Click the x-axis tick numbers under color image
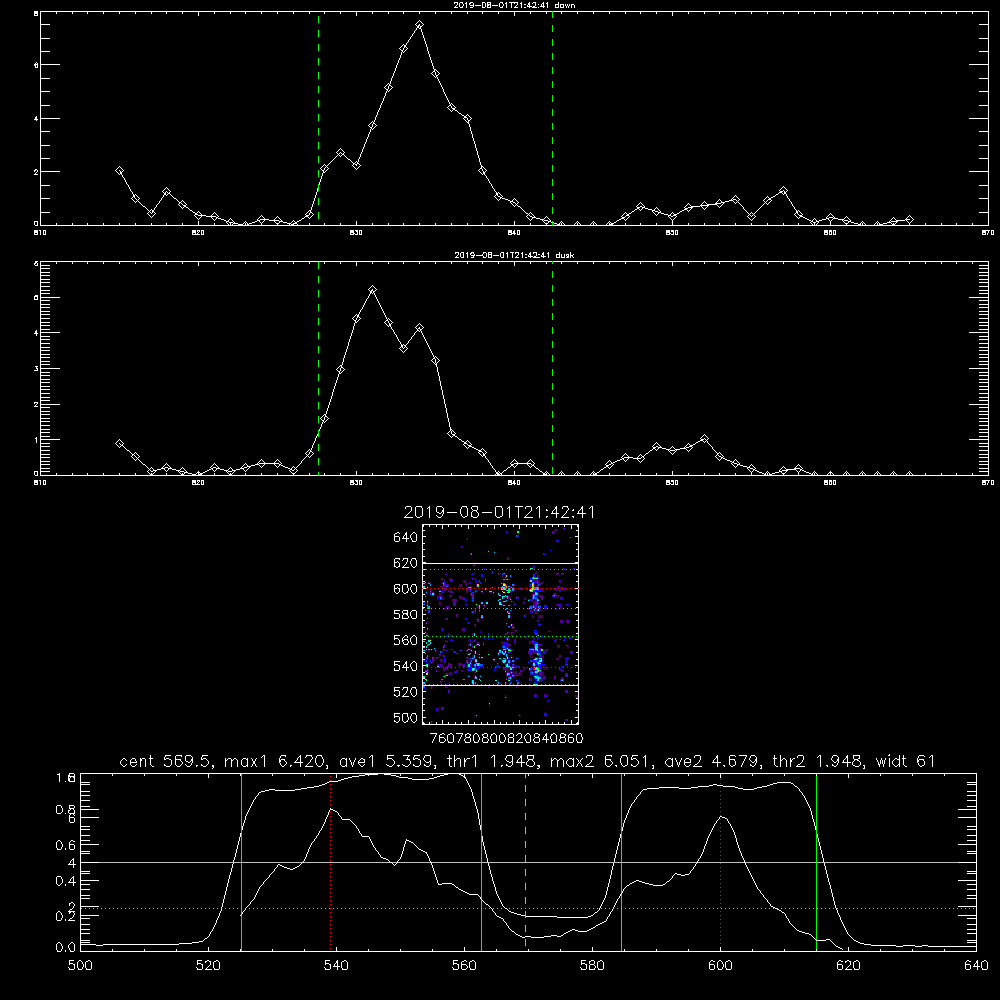The width and height of the screenshot is (1000, 1000). (507, 739)
